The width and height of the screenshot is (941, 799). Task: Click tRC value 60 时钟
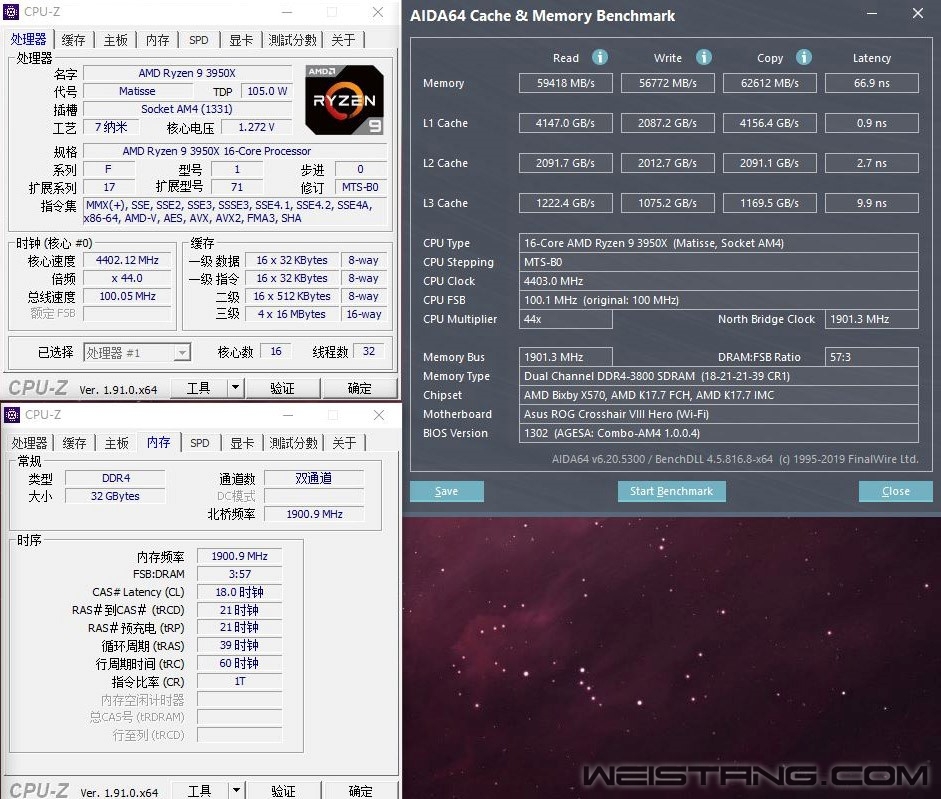point(239,663)
